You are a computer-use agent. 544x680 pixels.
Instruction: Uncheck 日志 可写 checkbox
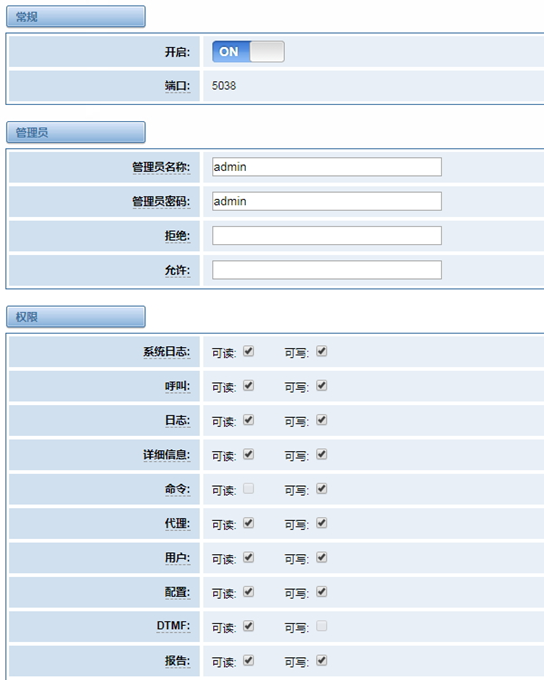(x=321, y=420)
